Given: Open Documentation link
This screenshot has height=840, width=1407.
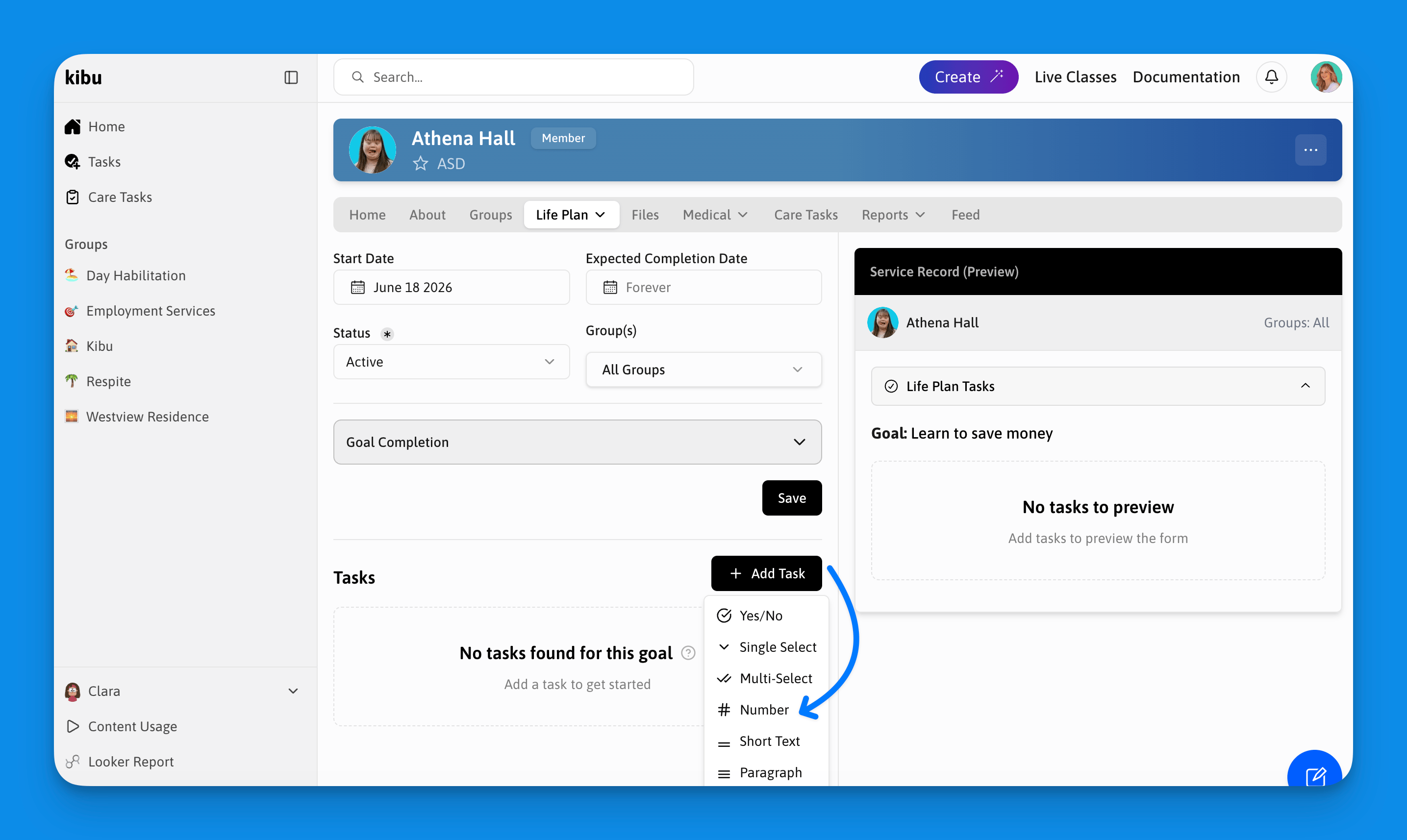Looking at the screenshot, I should tap(1186, 77).
